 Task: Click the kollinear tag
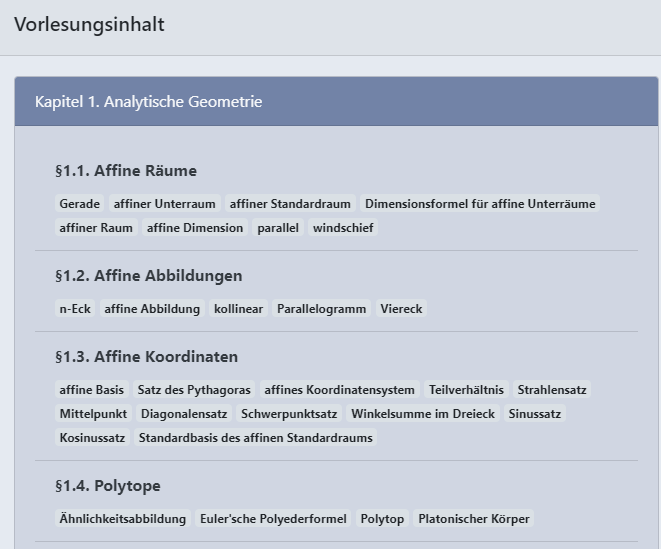pos(239,309)
